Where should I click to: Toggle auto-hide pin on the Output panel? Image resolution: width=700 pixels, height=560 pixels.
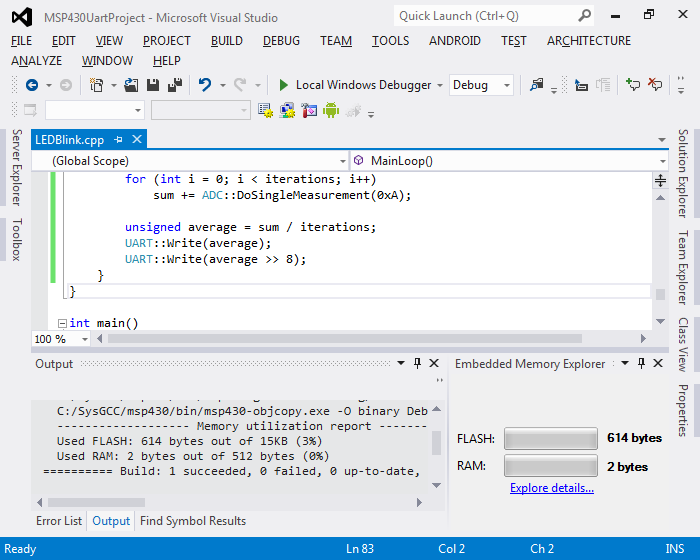[x=418, y=364]
